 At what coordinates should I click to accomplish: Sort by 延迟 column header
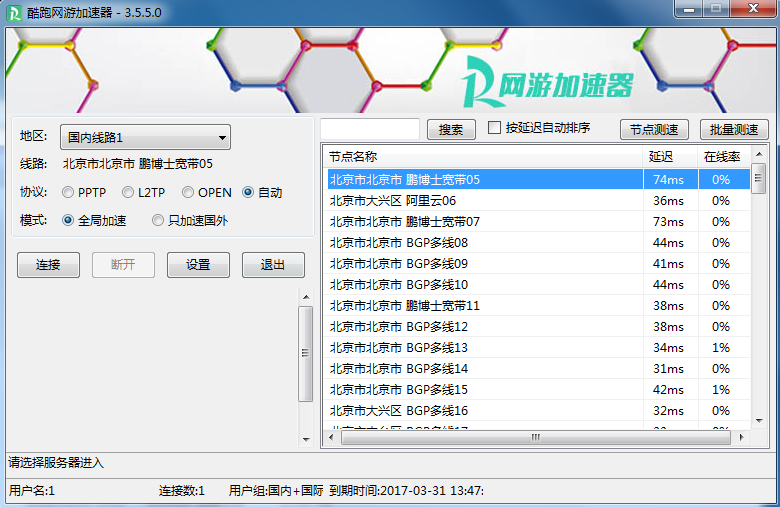pyautogui.click(x=670, y=157)
